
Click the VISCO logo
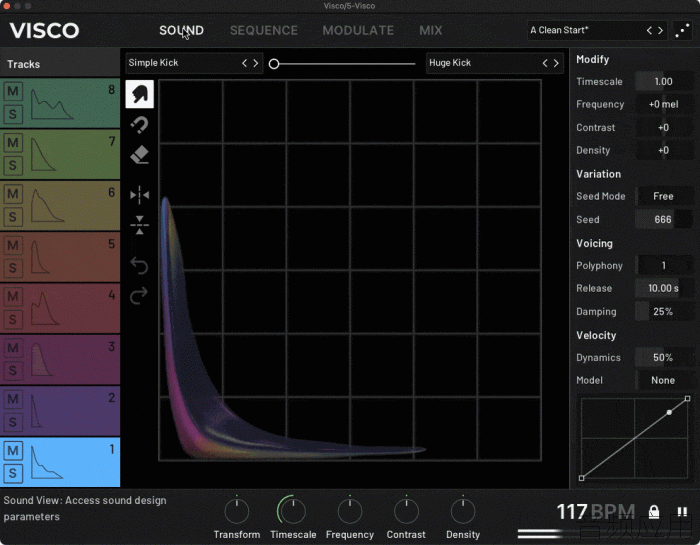tap(44, 30)
